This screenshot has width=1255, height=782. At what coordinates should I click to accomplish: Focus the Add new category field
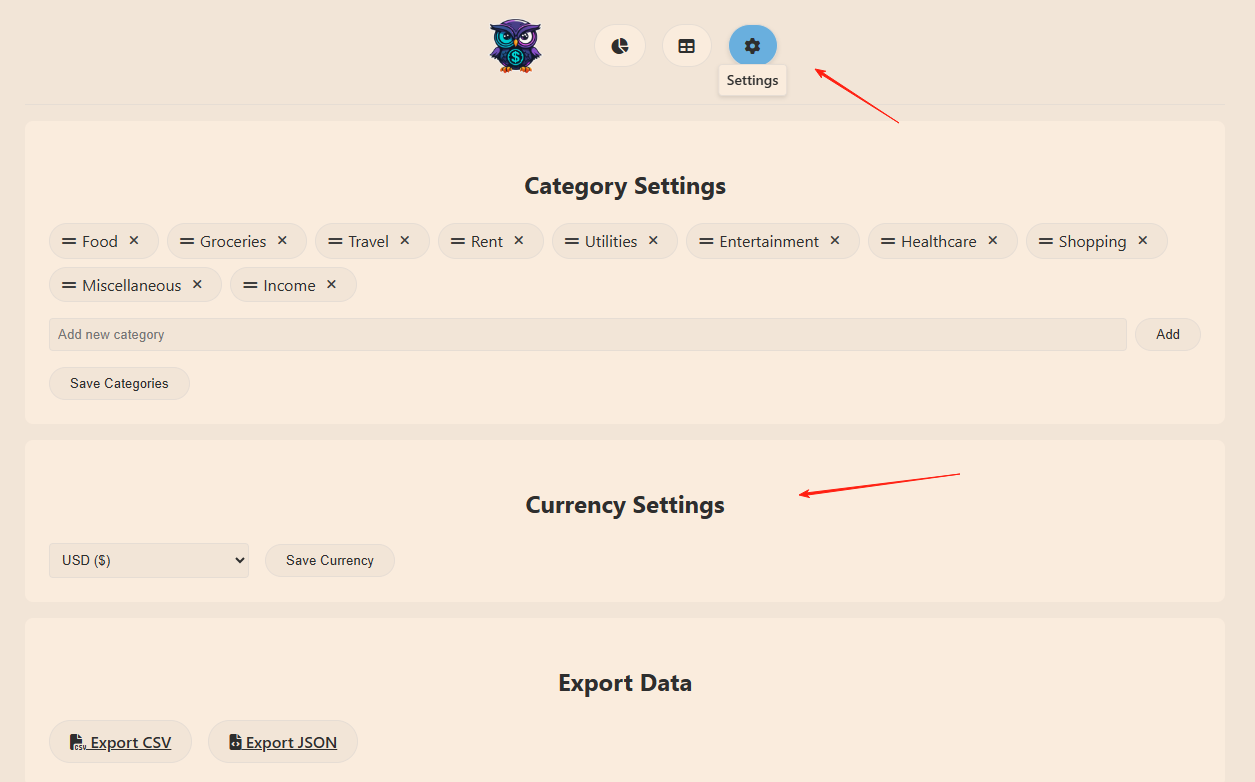pos(588,335)
